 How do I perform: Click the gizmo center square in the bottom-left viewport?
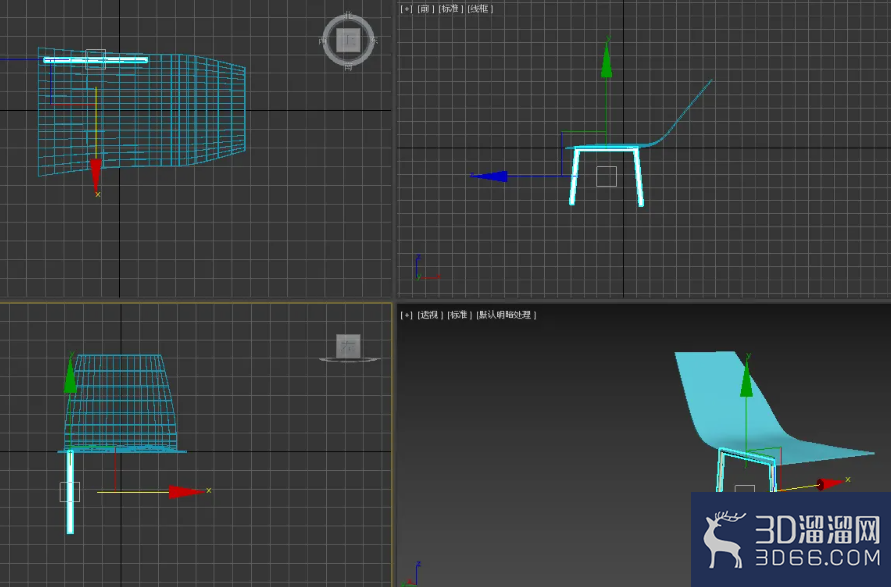click(x=70, y=492)
